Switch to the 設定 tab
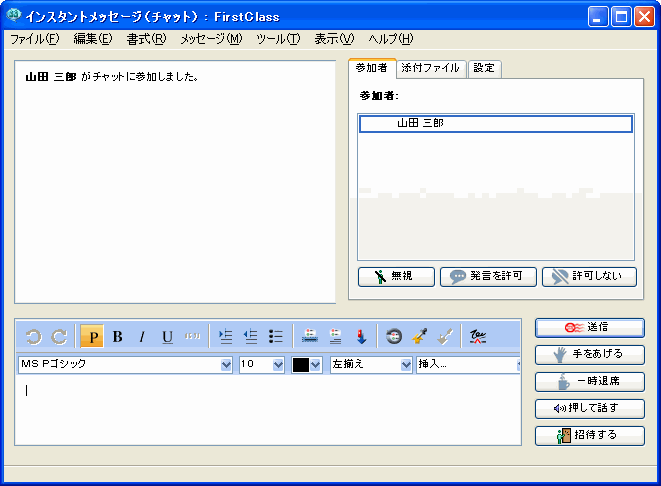 484,68
